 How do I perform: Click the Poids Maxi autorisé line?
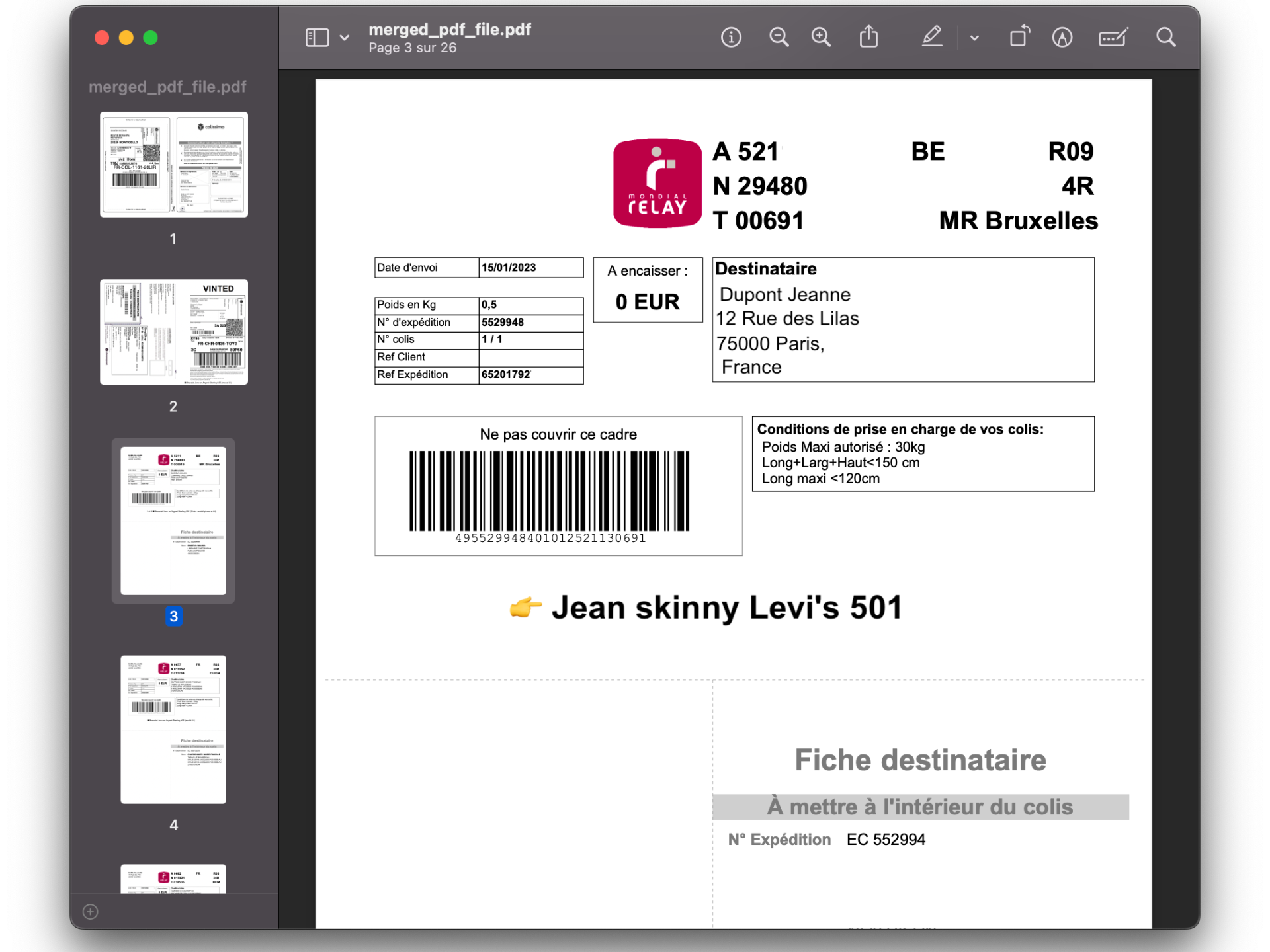pyautogui.click(x=843, y=447)
